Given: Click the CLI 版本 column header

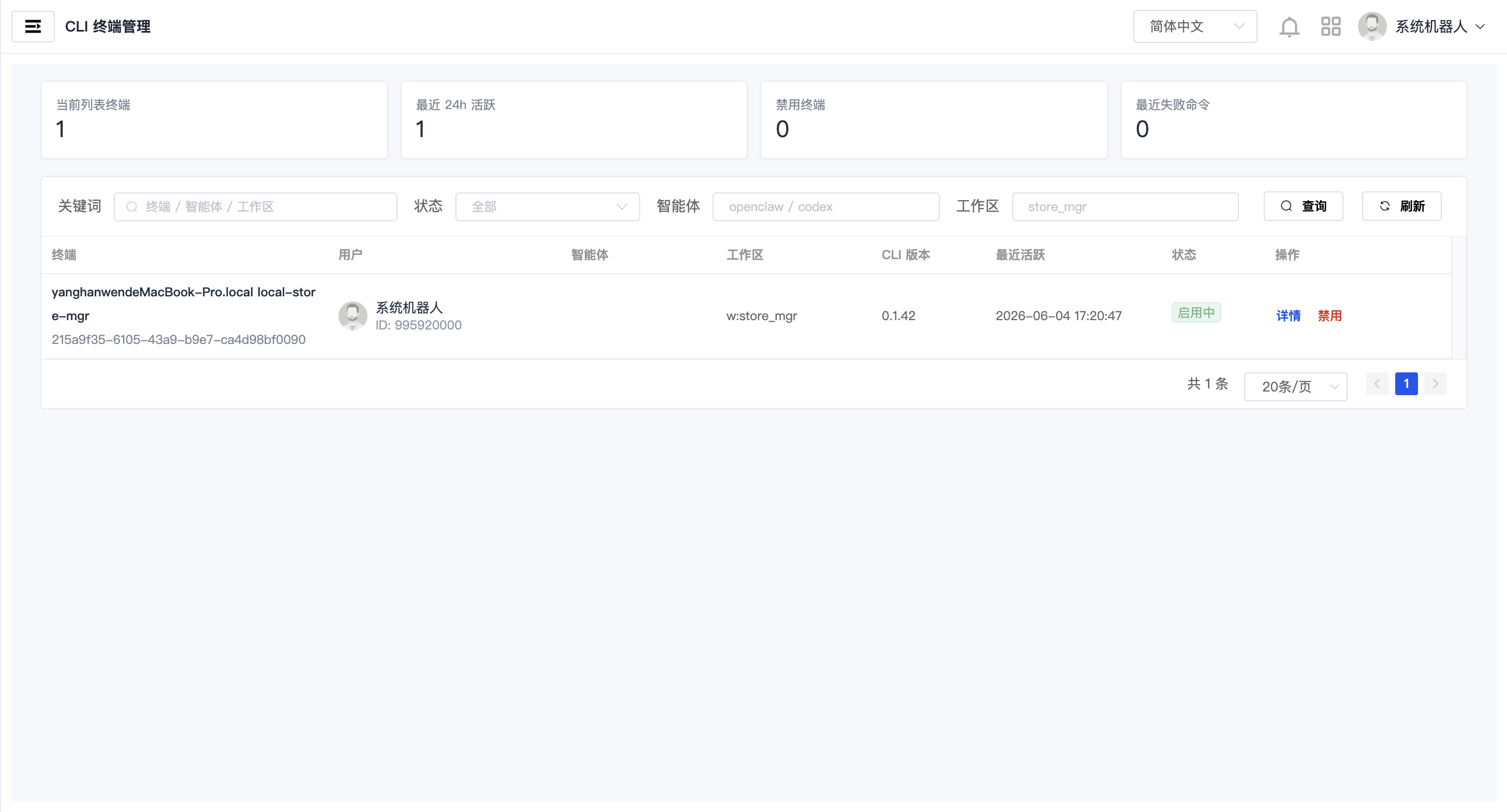Looking at the screenshot, I should click(906, 255).
